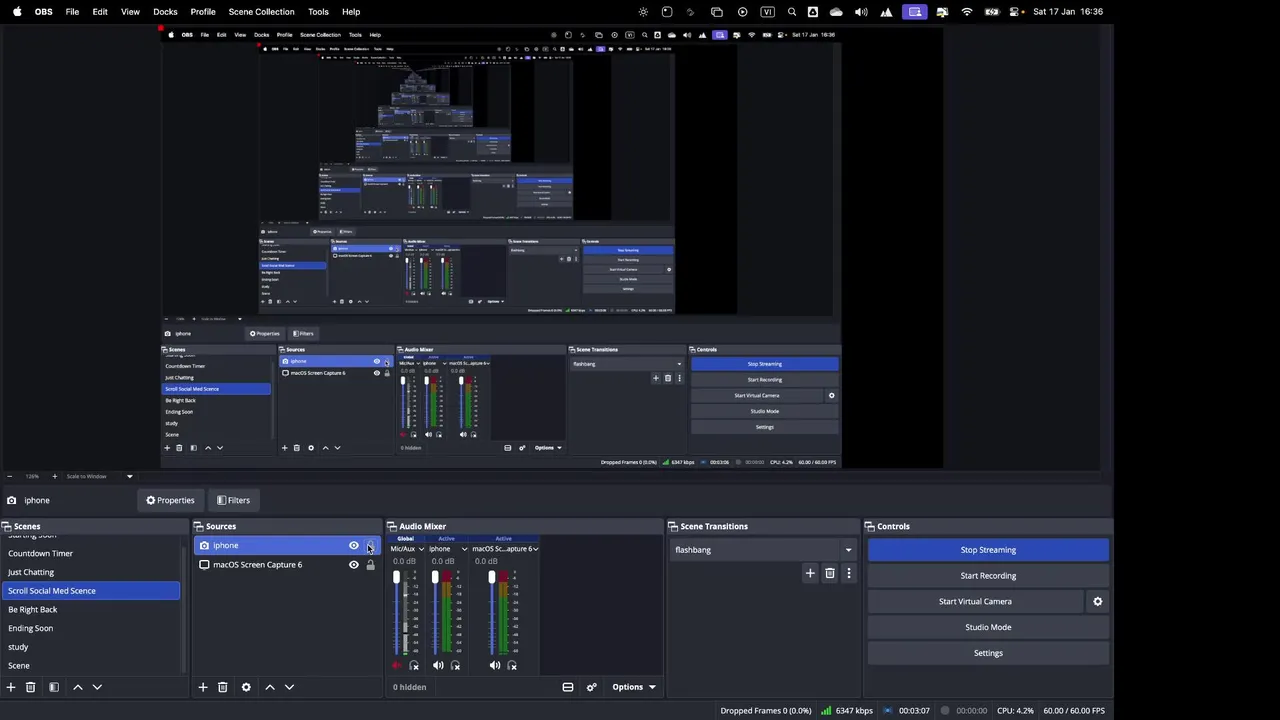The width and height of the screenshot is (1280, 720).
Task: Add a scene transition with plus icon
Action: 810,573
